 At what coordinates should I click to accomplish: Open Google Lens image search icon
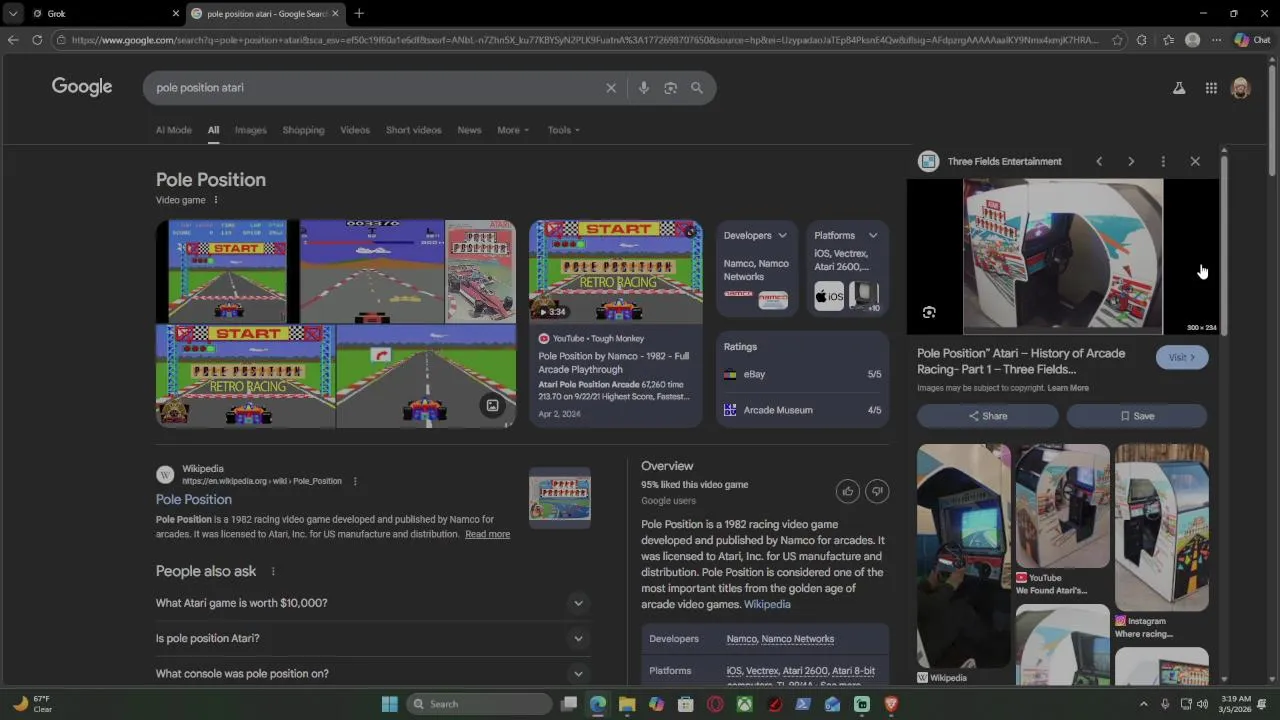(x=671, y=88)
